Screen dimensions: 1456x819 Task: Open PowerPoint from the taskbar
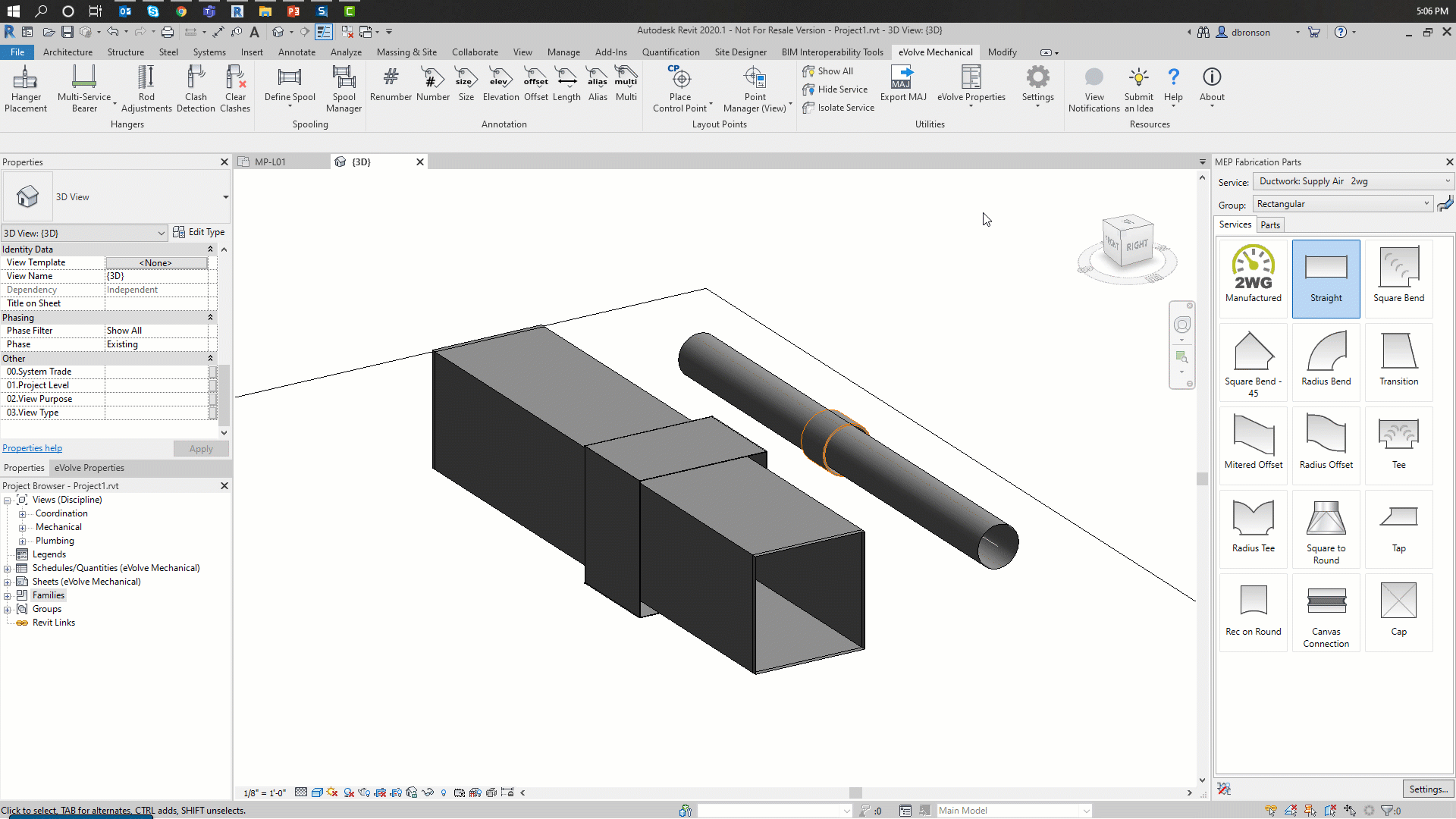click(x=293, y=11)
